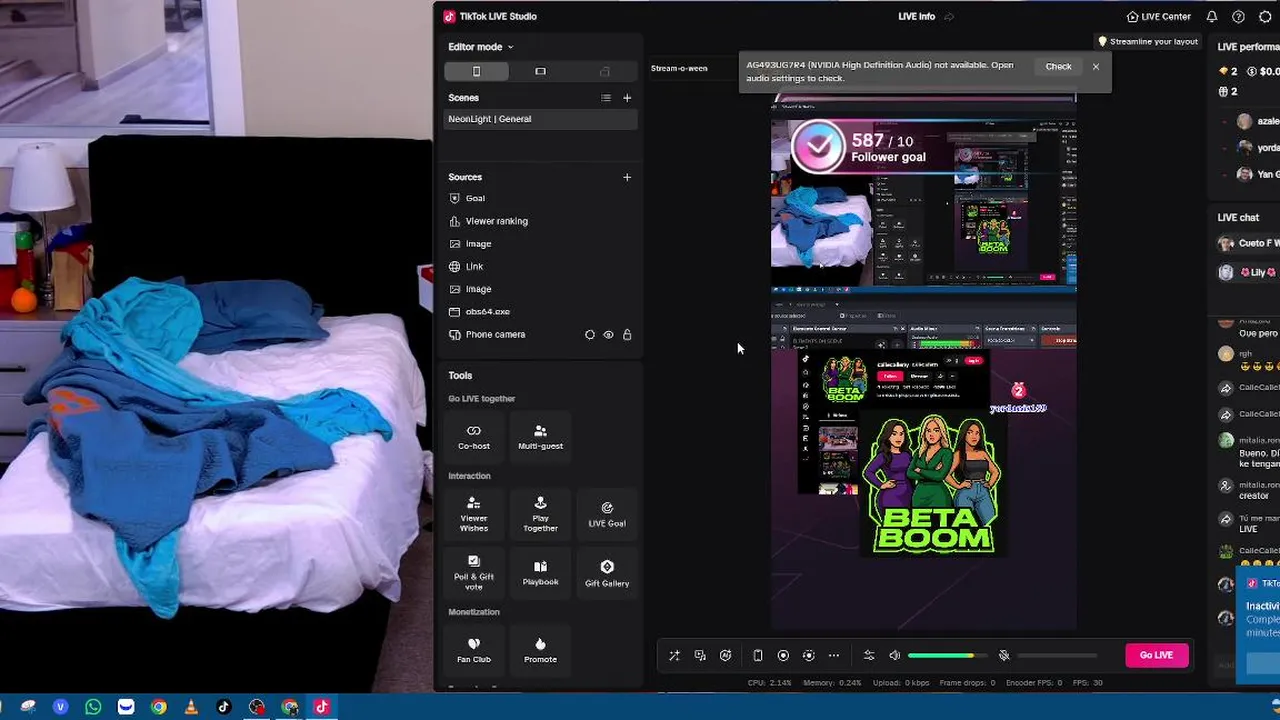Image resolution: width=1280 pixels, height=720 pixels.
Task: Mute the speaker audio icon
Action: 895,656
